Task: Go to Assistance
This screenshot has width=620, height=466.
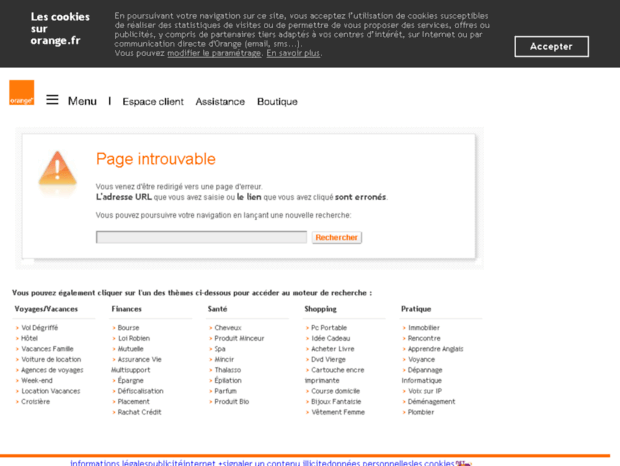Action: pos(220,102)
